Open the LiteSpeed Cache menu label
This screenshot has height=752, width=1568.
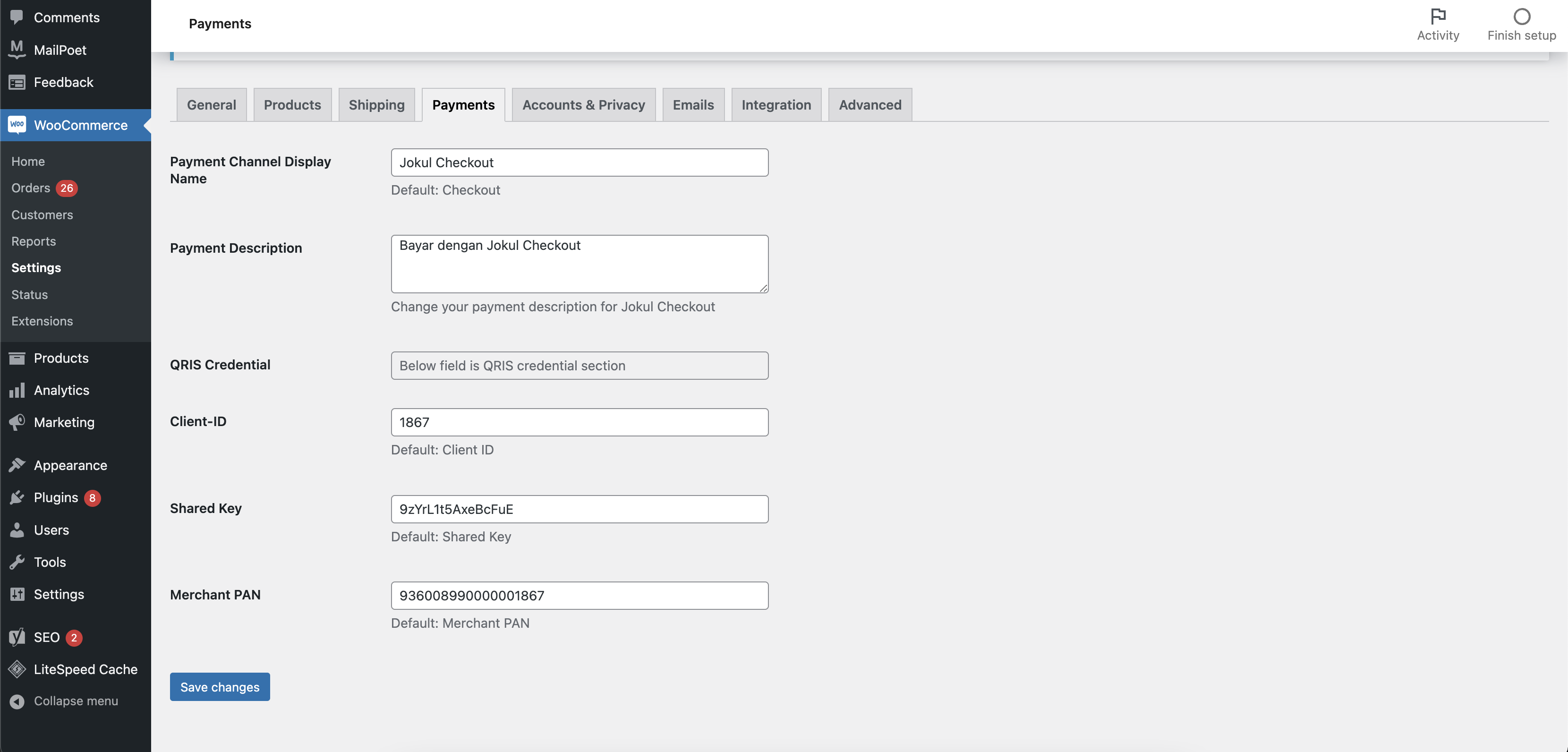click(85, 668)
